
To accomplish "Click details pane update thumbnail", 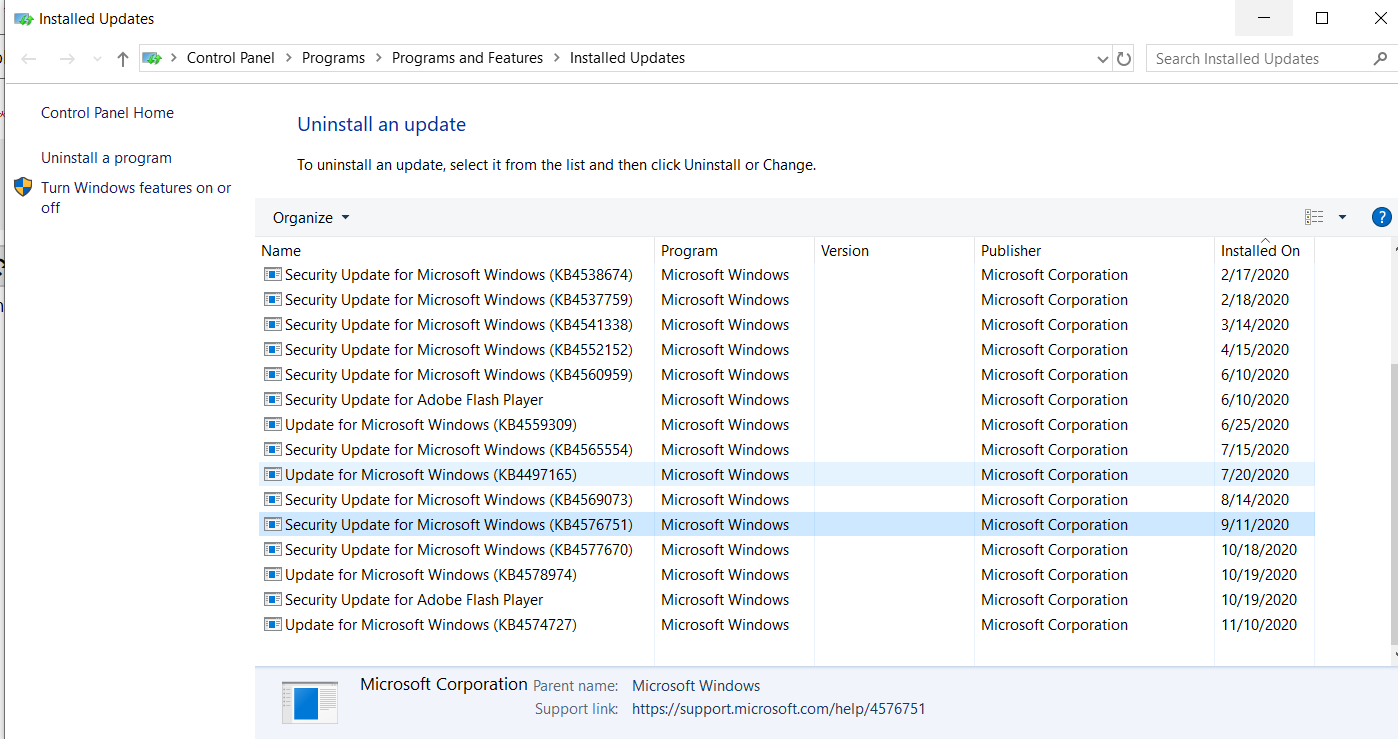I will pos(309,702).
